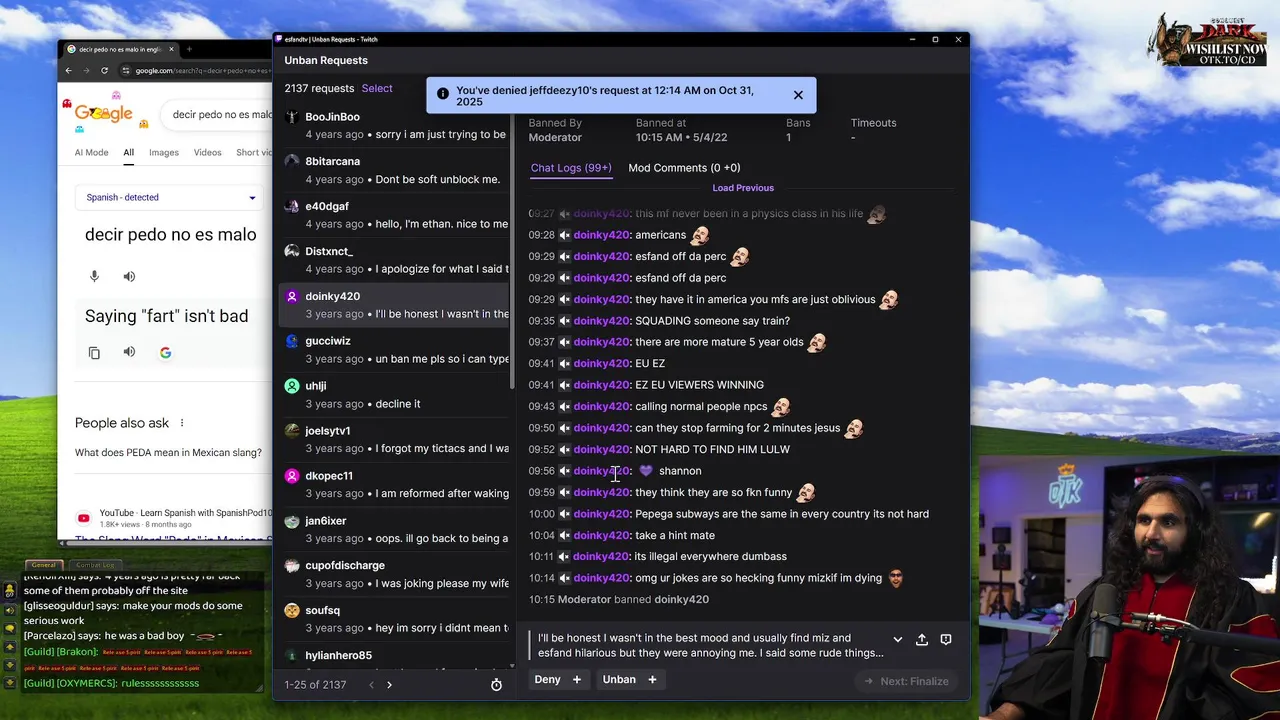Click Load Previous chat logs link
The height and width of the screenshot is (720, 1280).
(x=743, y=188)
